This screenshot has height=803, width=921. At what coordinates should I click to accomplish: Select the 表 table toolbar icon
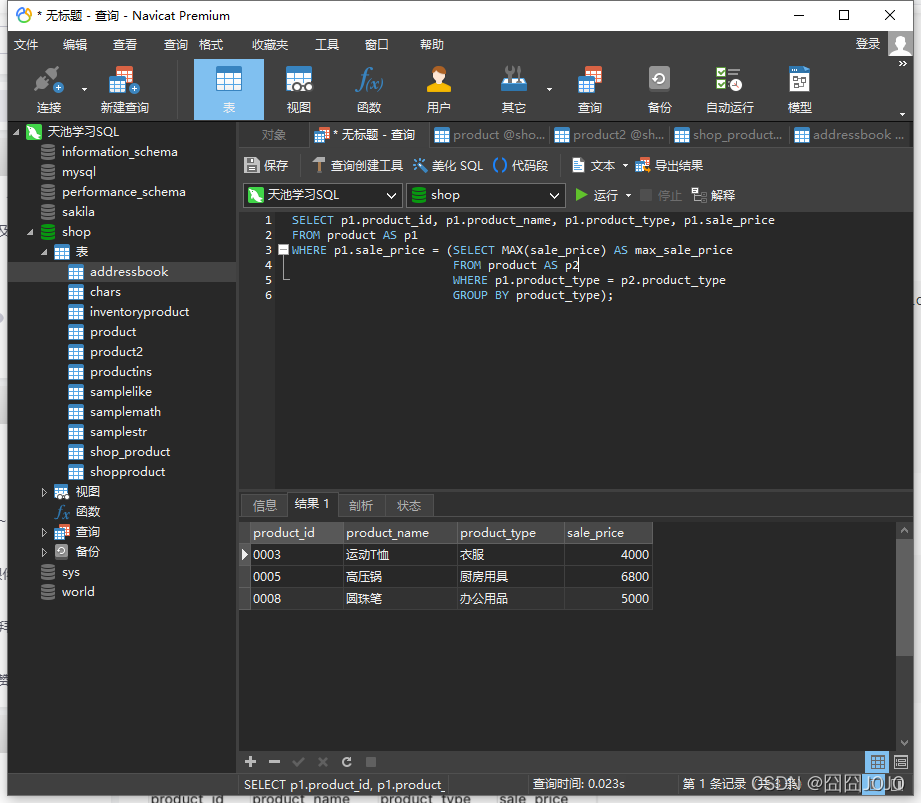click(x=228, y=90)
